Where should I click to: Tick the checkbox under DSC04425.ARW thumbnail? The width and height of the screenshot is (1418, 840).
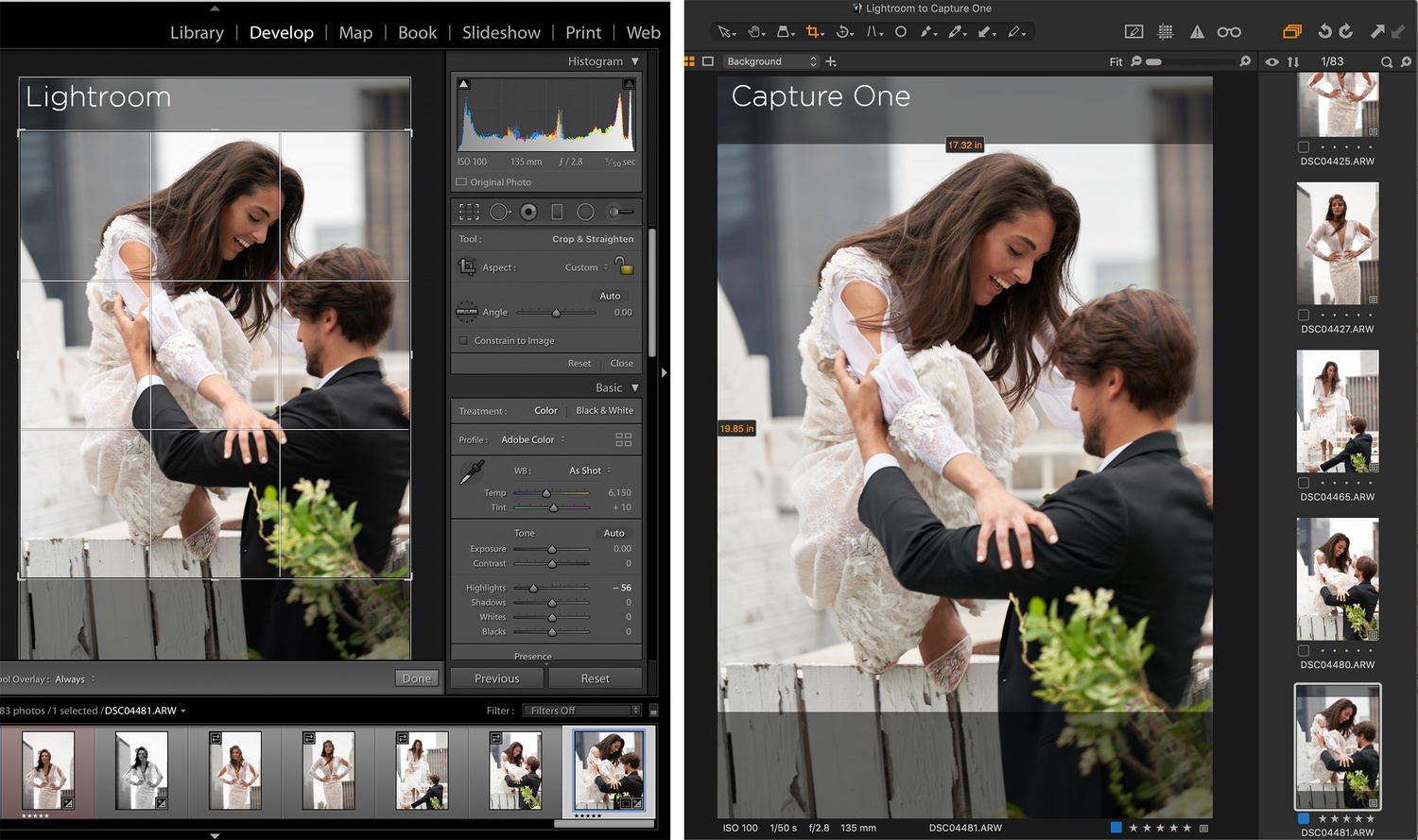pyautogui.click(x=1304, y=147)
